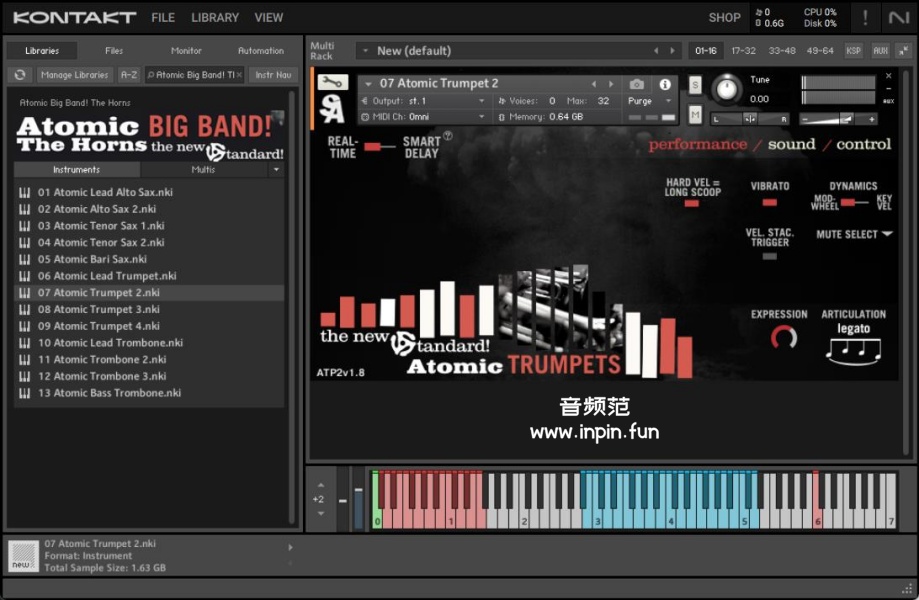
Task: Open the sound page link
Action: pos(791,144)
